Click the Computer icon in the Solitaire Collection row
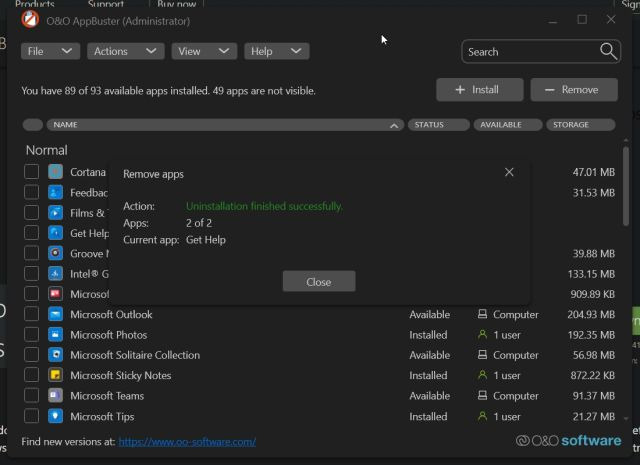The image size is (640, 465). coord(482,355)
